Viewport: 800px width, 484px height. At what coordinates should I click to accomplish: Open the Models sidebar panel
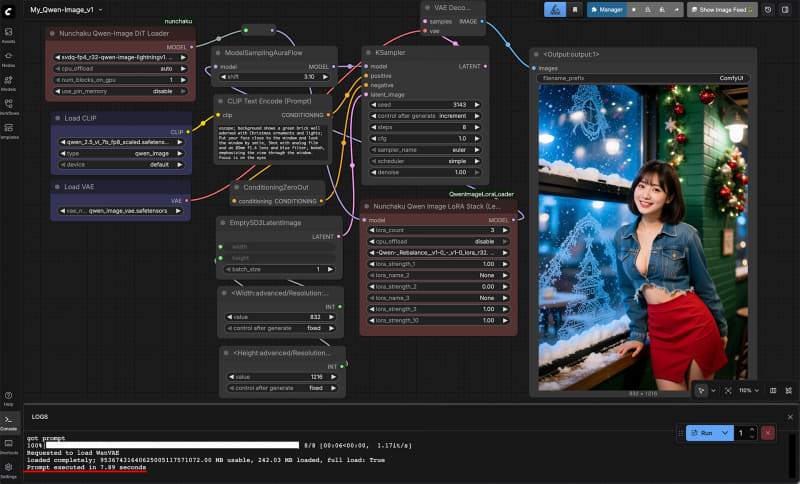pyautogui.click(x=9, y=83)
